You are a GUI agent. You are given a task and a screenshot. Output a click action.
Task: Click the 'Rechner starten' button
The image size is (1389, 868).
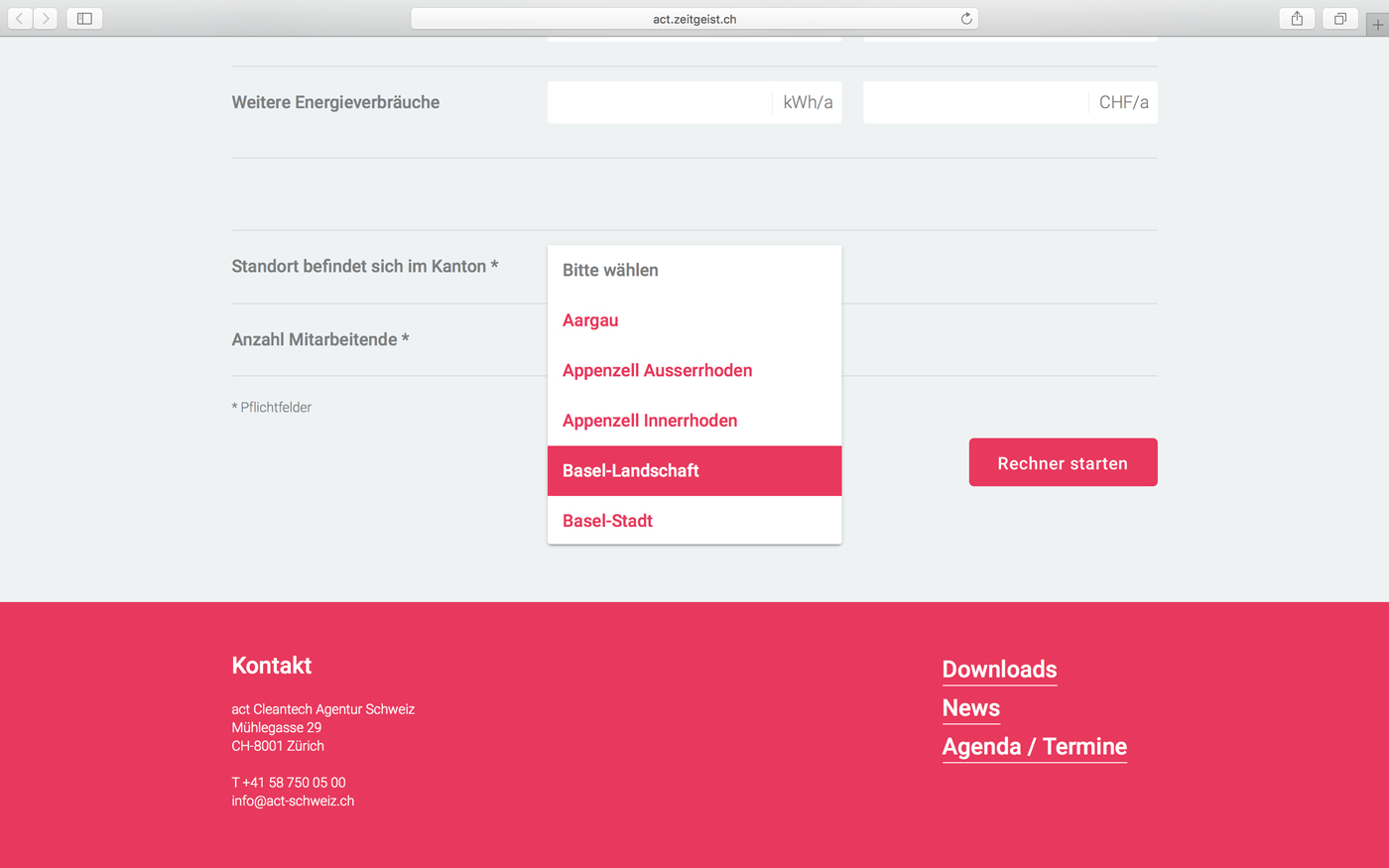coord(1063,462)
